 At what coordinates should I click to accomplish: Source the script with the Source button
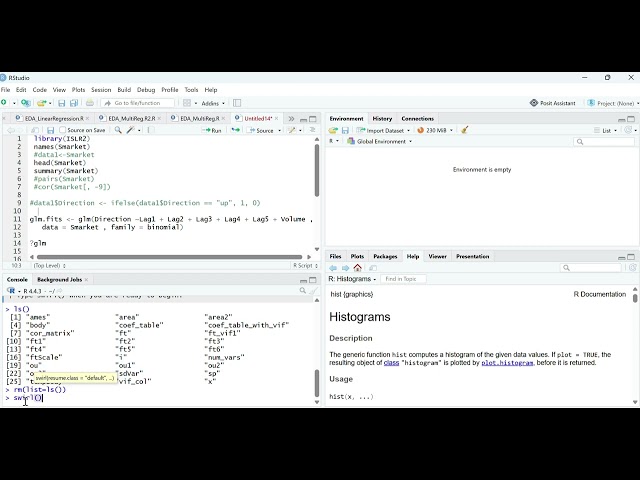(261, 130)
